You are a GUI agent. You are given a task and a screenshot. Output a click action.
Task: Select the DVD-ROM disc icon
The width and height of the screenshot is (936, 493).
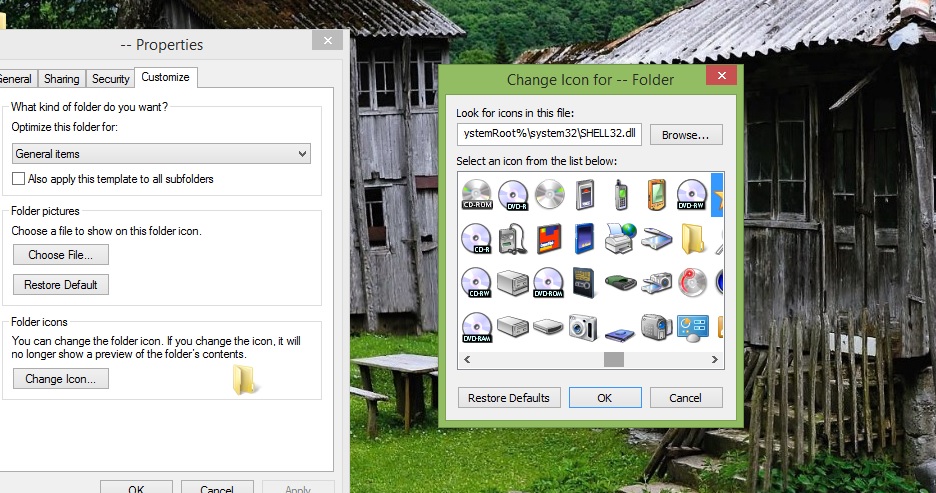coord(549,282)
